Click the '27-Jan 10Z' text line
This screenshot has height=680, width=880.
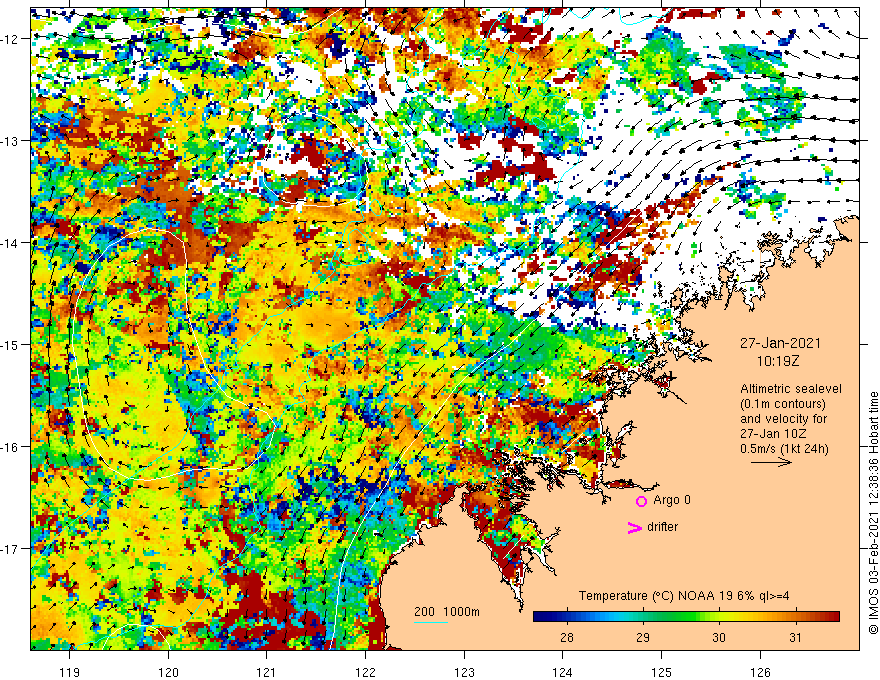coord(773,434)
